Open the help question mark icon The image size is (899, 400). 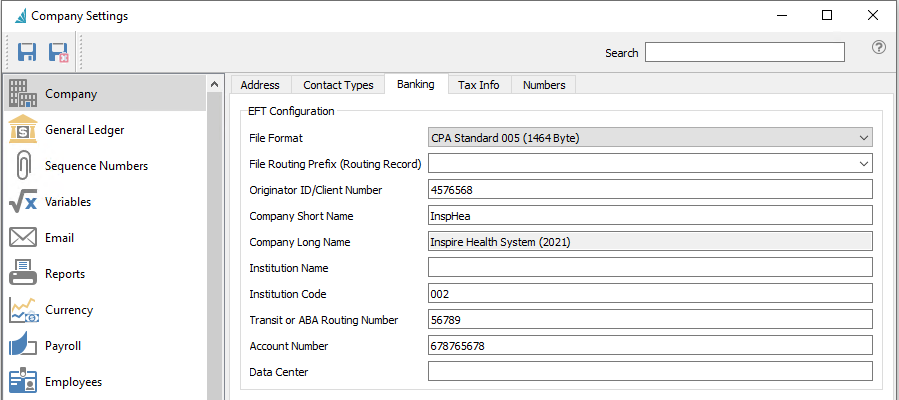[x=879, y=47]
